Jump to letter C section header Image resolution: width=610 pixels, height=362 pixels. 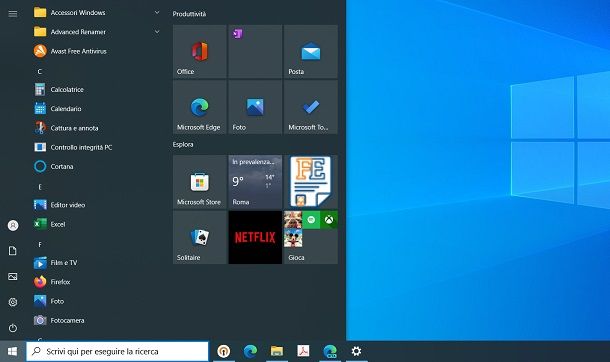tap(40, 72)
